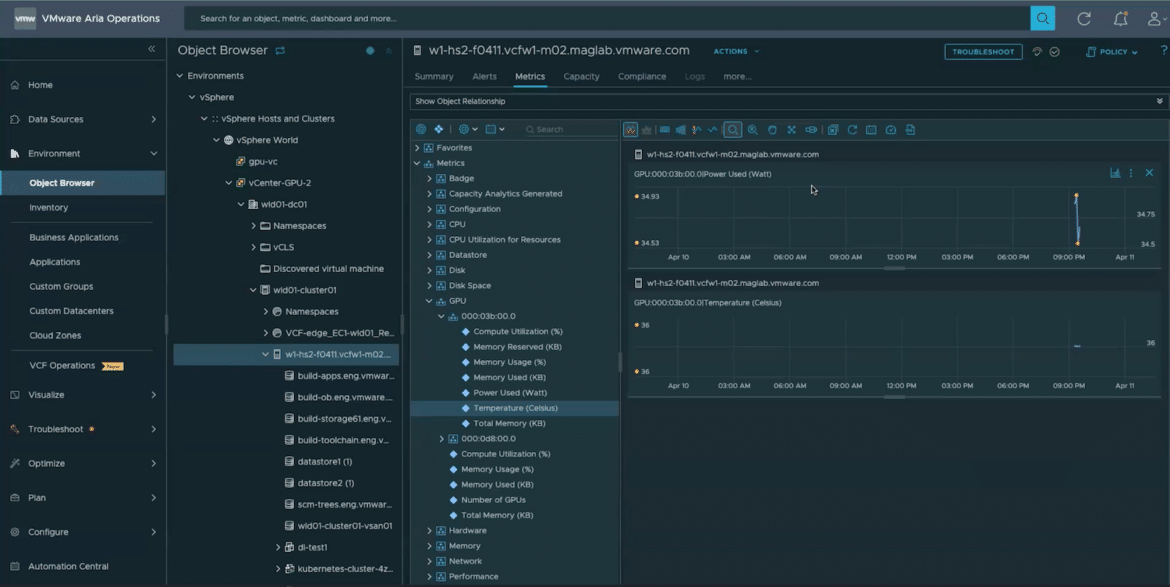Image resolution: width=1170 pixels, height=587 pixels.
Task: Switch to the Summary tab
Action: [434, 76]
